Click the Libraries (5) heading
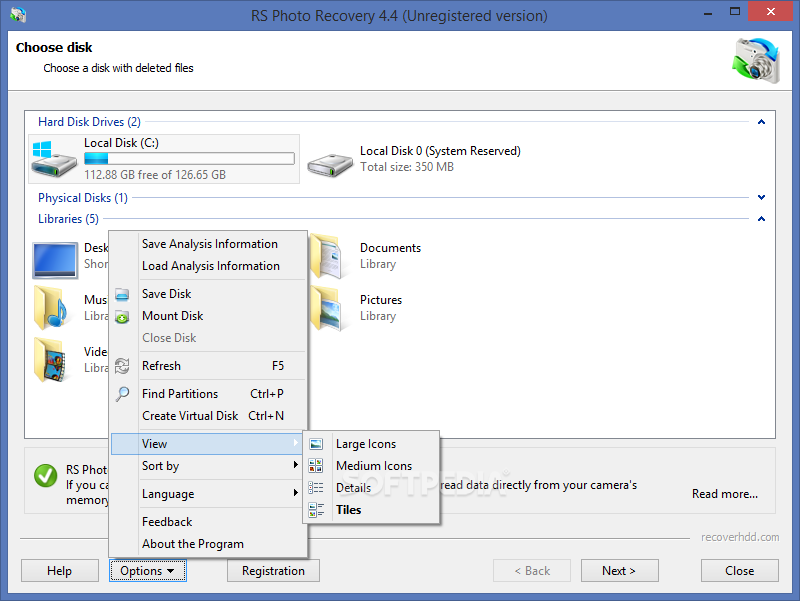 [68, 219]
